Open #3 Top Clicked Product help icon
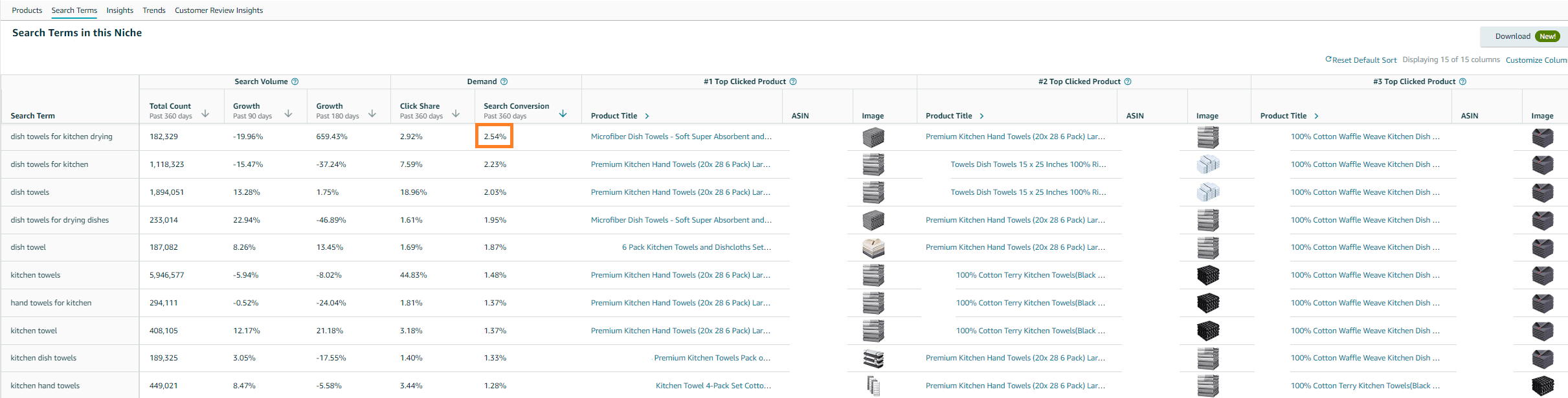Screen dimensions: 1568x398 pos(1462,82)
